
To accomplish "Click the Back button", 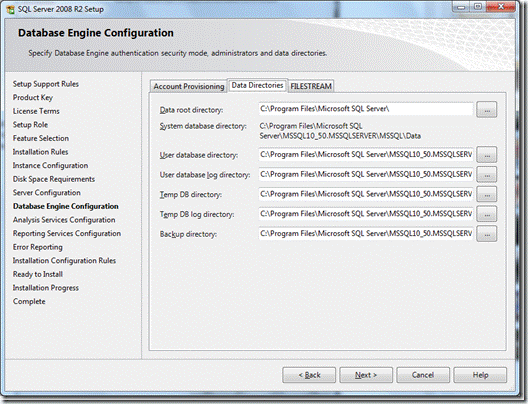I will point(309,375).
